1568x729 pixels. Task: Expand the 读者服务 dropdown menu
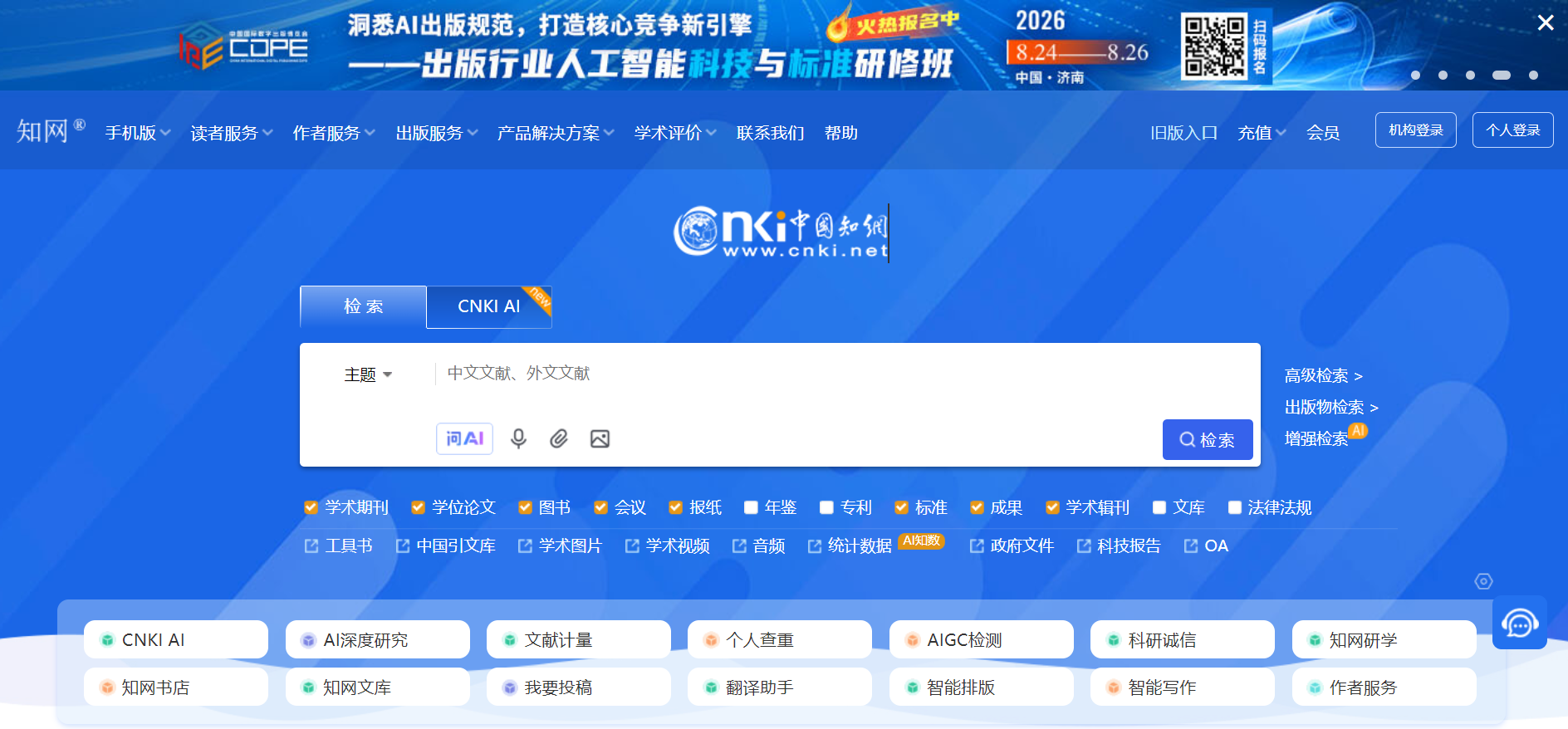232,133
